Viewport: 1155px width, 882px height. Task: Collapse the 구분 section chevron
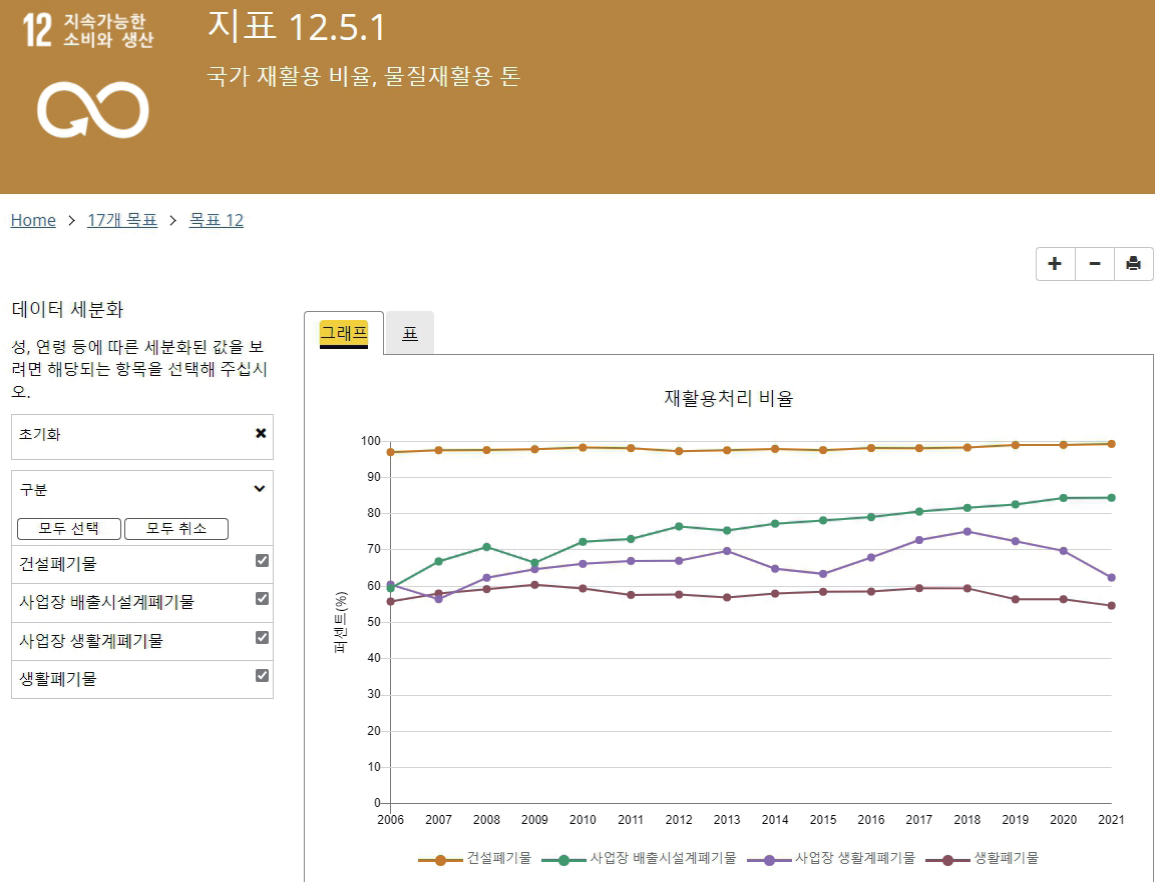[x=260, y=489]
